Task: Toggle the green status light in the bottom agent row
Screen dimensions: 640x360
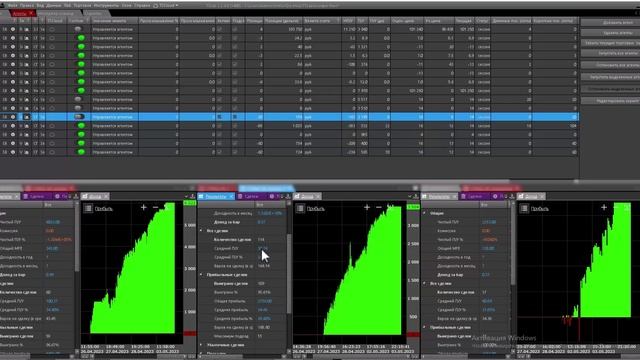Action: pos(81,152)
